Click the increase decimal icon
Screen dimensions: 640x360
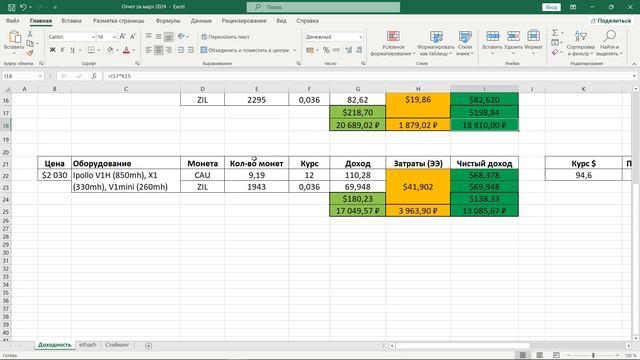[349, 50]
